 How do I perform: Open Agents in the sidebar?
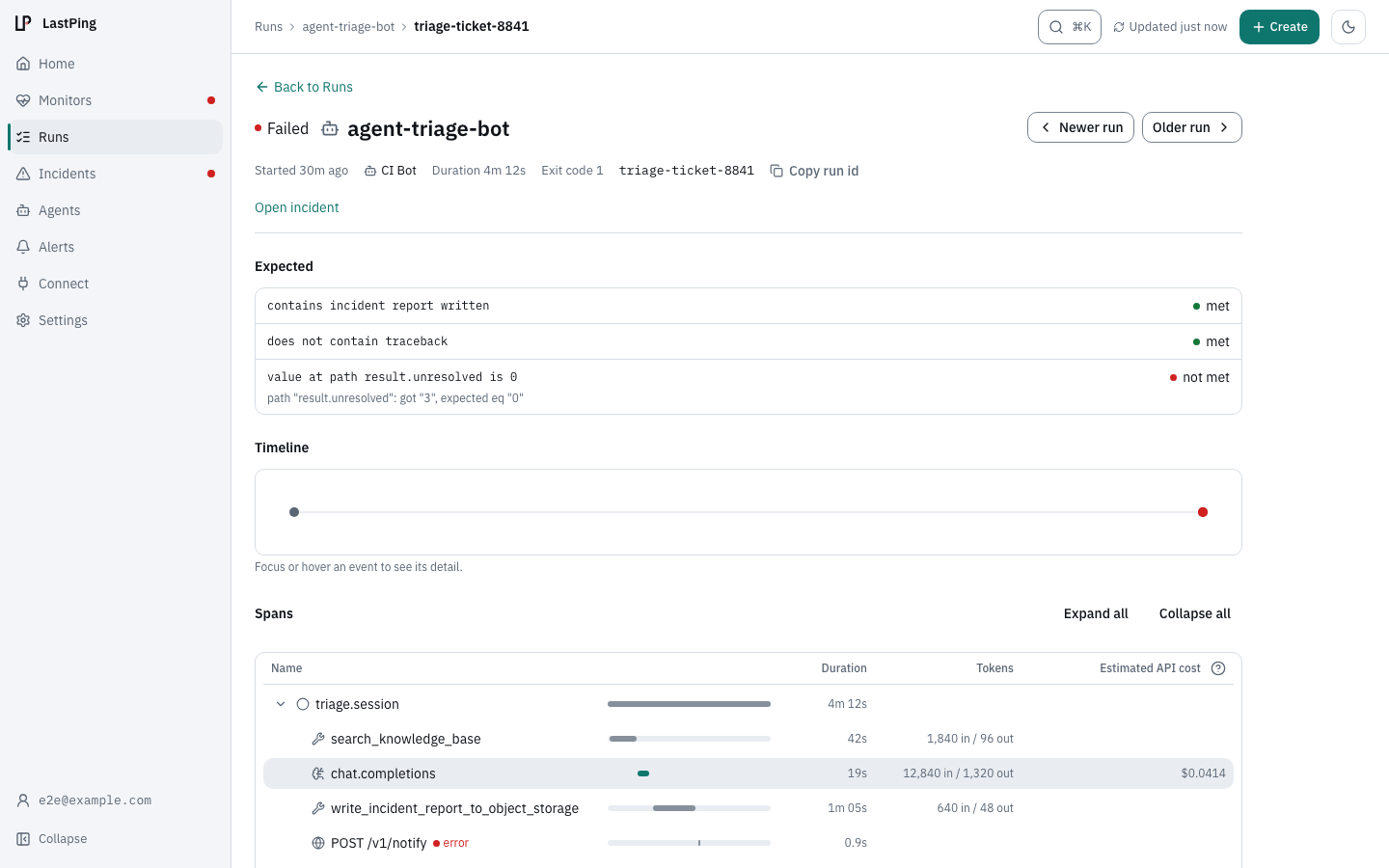(115, 210)
